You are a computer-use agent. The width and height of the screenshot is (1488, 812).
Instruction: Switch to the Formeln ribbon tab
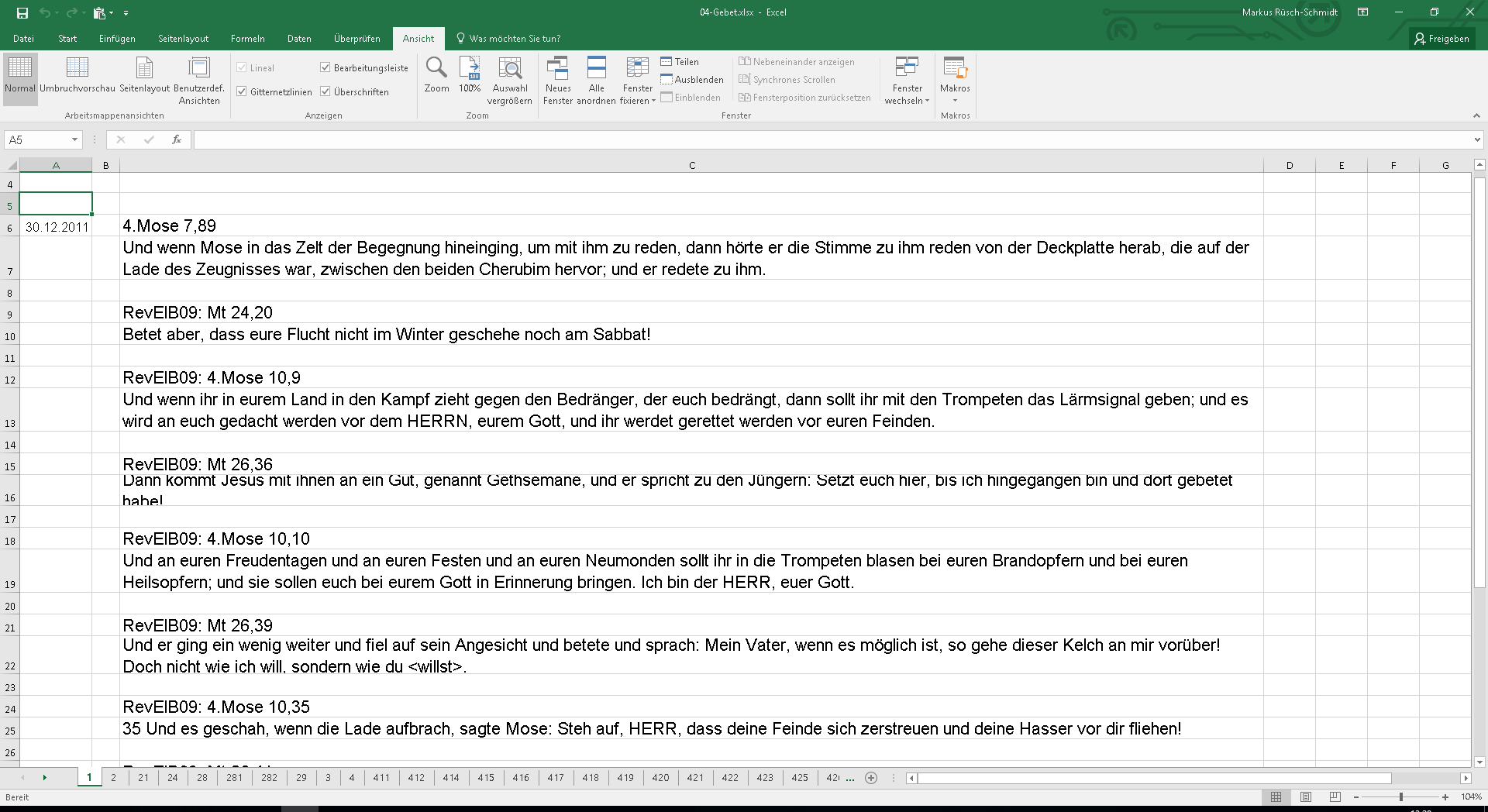(x=248, y=39)
